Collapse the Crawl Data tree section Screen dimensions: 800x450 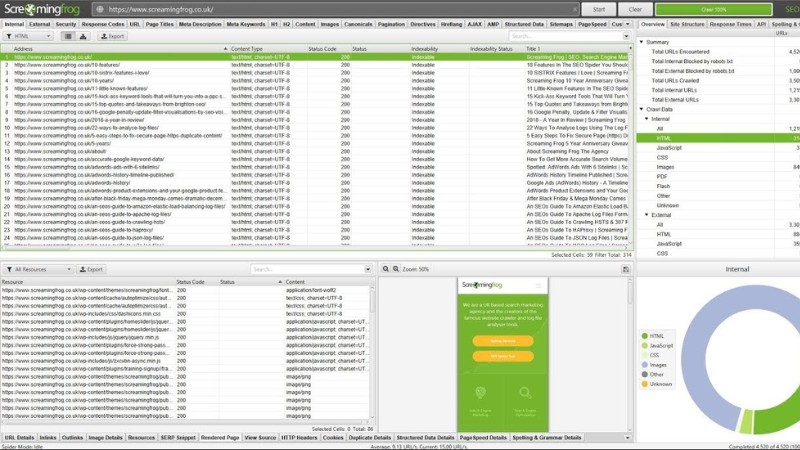642,109
